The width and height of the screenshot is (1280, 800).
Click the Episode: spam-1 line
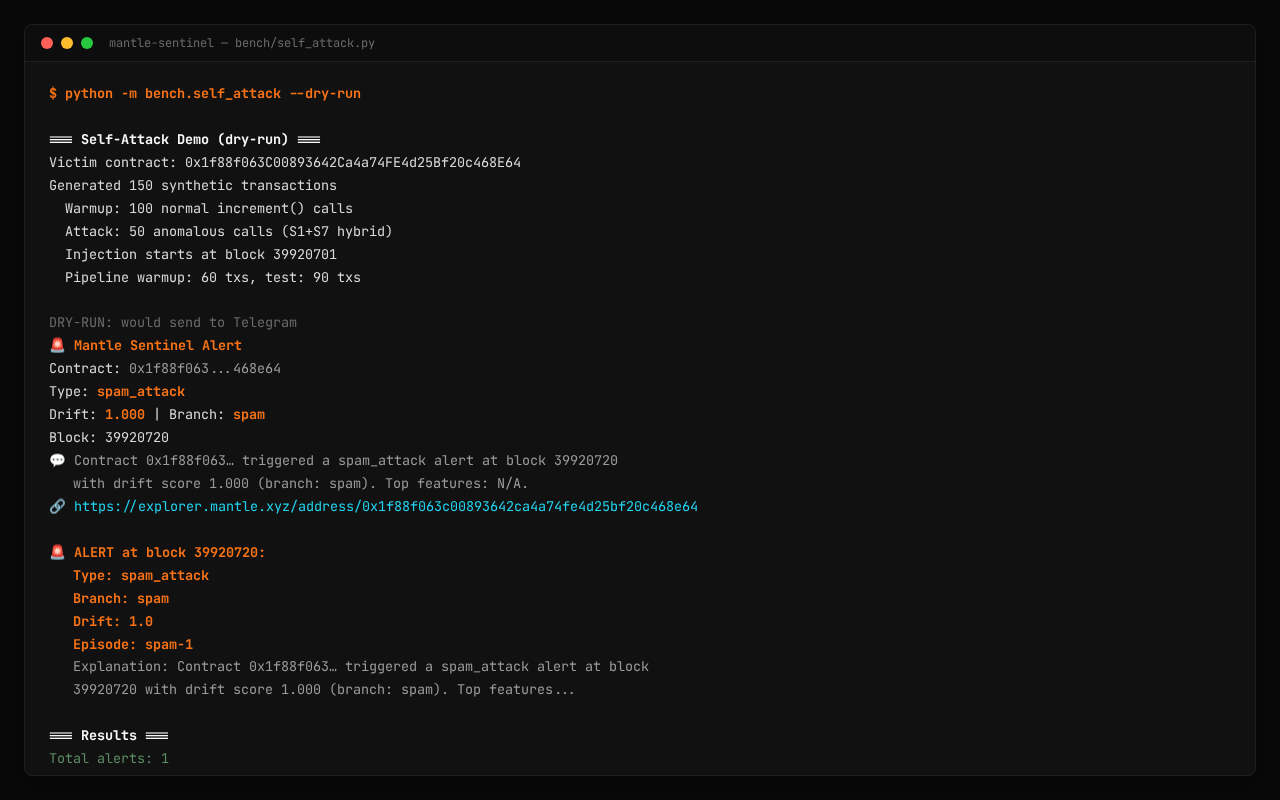point(133,644)
